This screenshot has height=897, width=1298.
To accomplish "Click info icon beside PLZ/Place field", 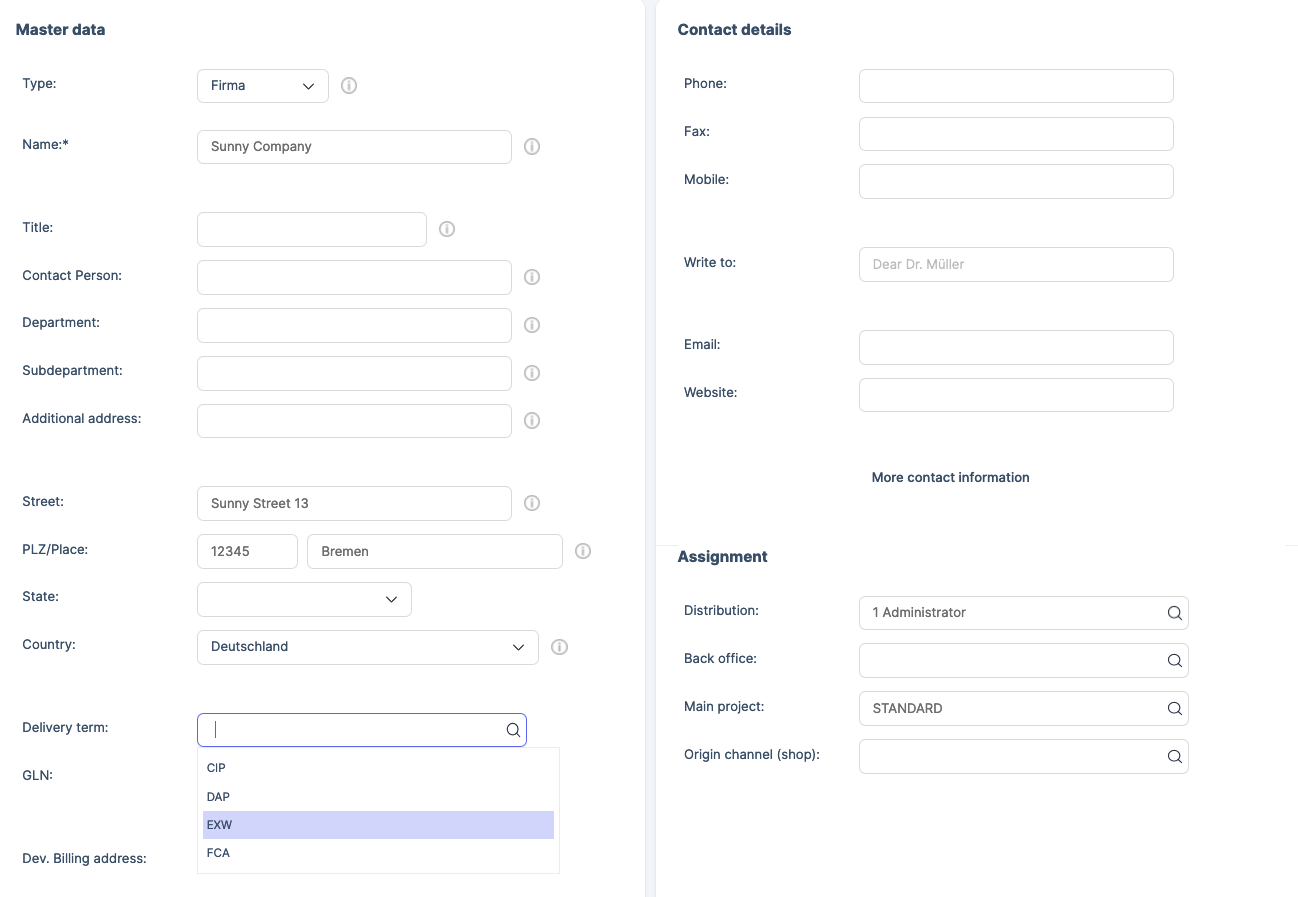I will click(x=583, y=551).
